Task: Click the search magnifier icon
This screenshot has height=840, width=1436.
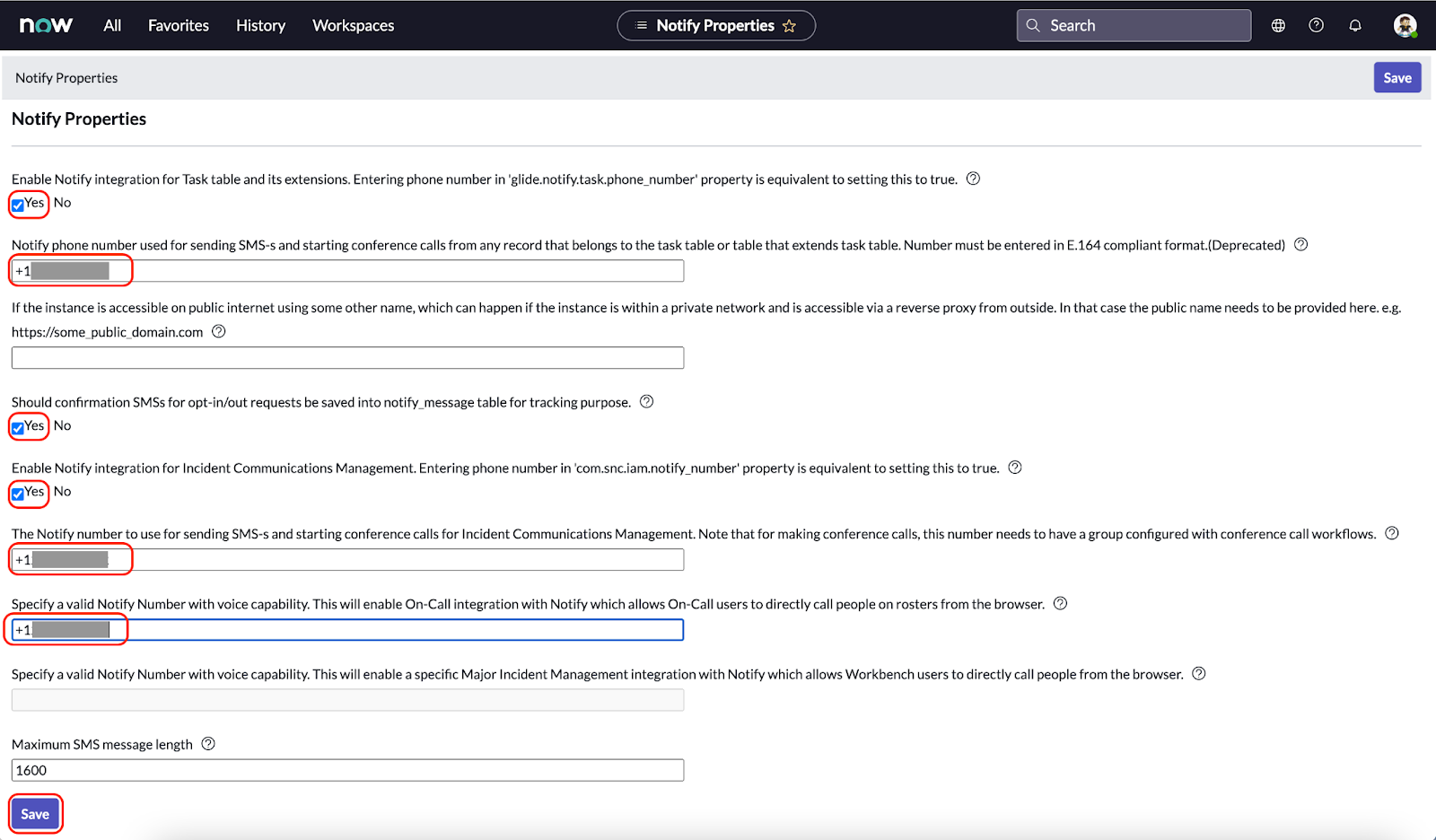Action: (x=1032, y=25)
